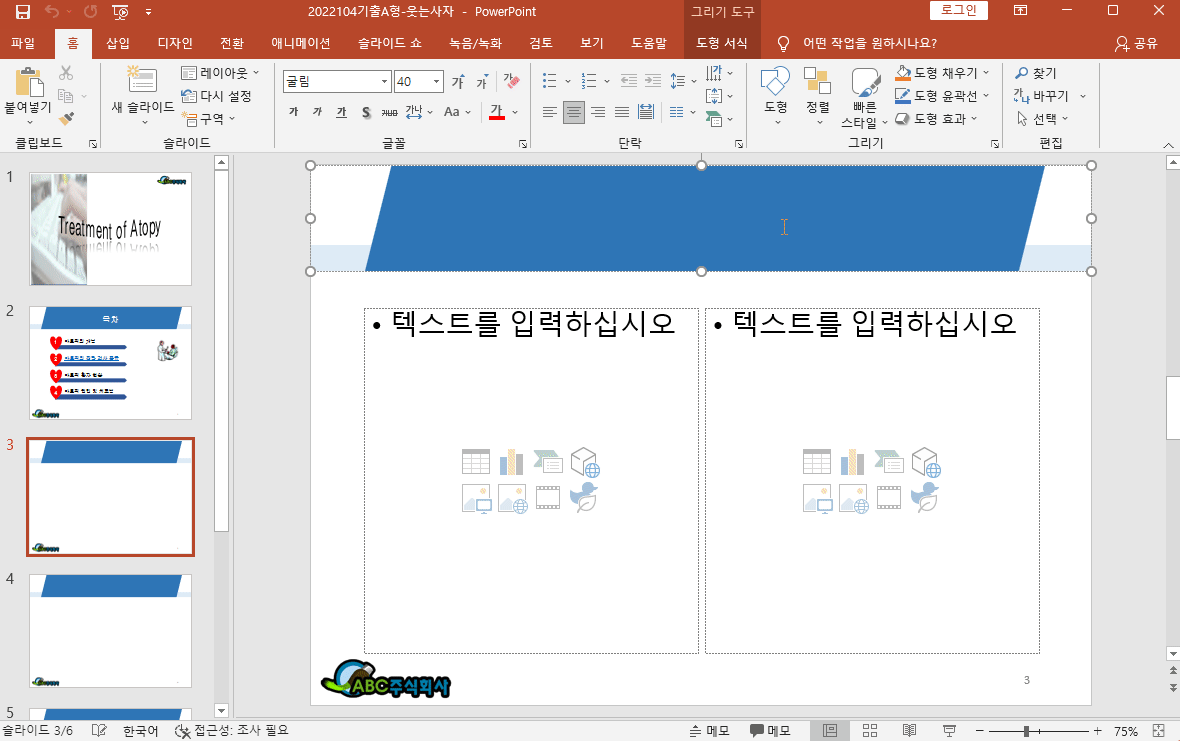Image resolution: width=1180 pixels, height=741 pixels.
Task: Toggle italic formatting
Action: click(x=318, y=112)
